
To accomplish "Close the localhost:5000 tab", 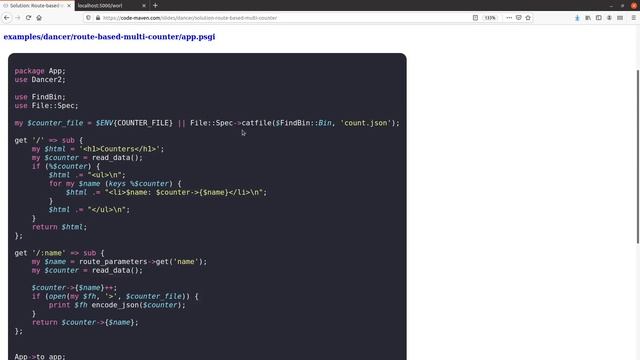I will [144, 6].
